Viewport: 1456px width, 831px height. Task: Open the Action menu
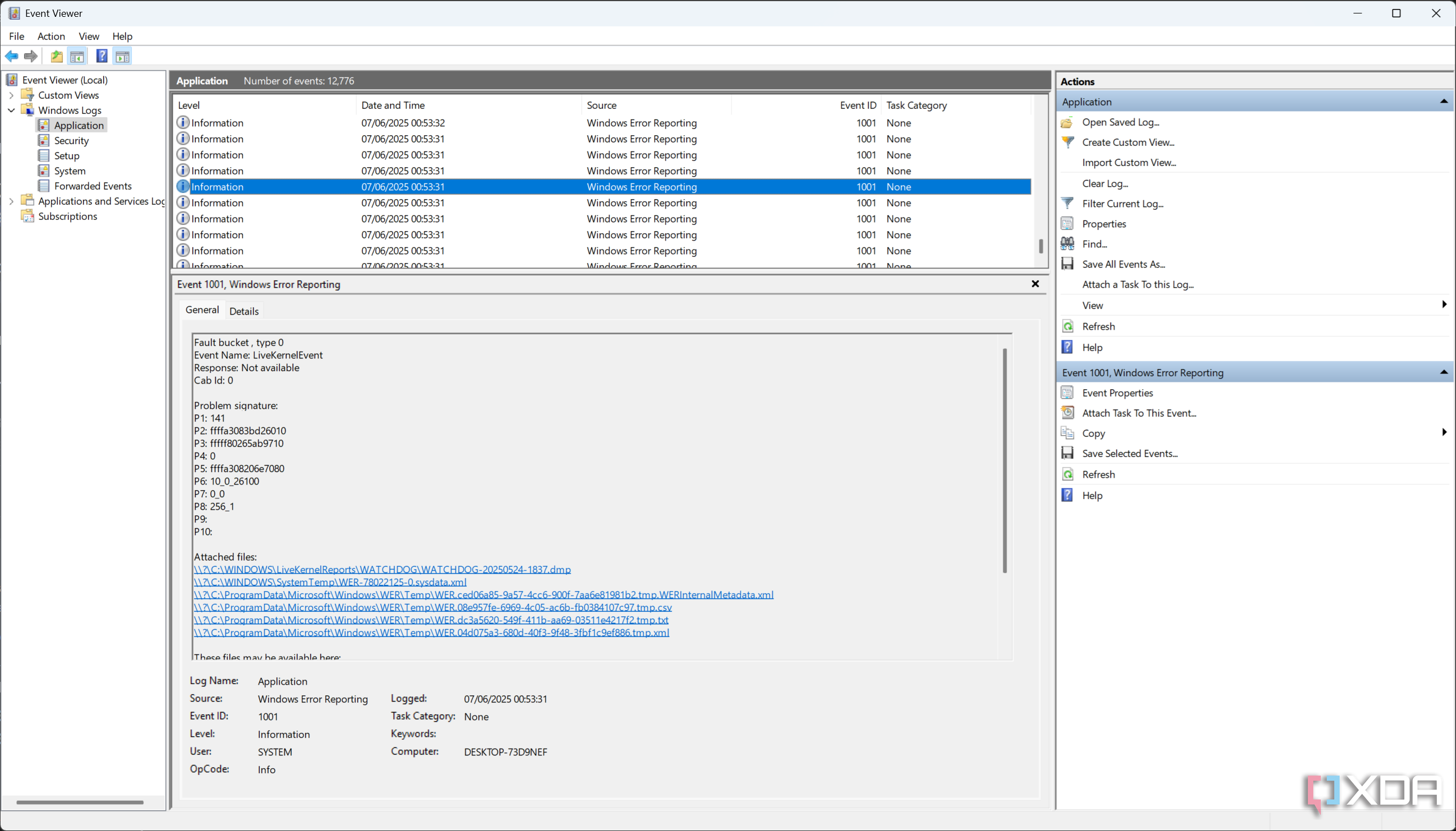(52, 36)
